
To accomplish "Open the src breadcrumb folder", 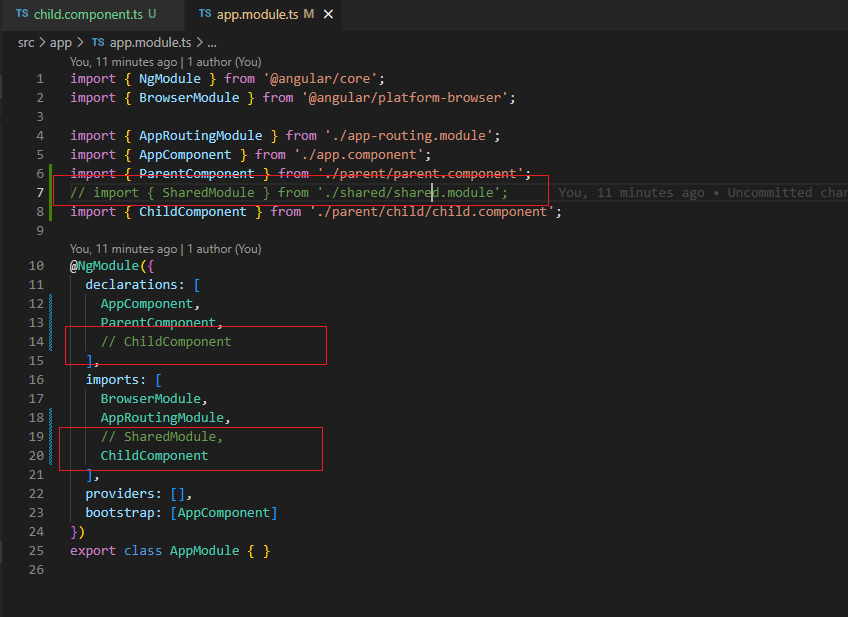I will (26, 42).
